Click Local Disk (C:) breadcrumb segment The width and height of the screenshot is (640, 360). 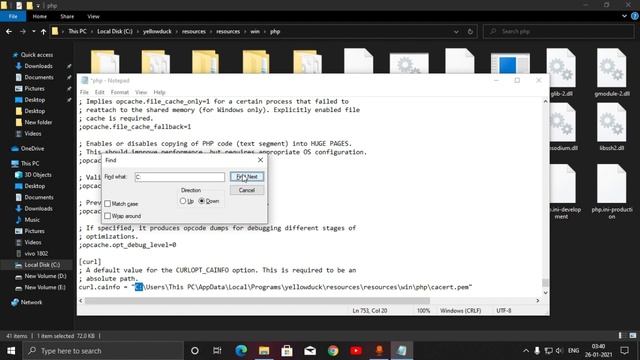[x=115, y=31]
